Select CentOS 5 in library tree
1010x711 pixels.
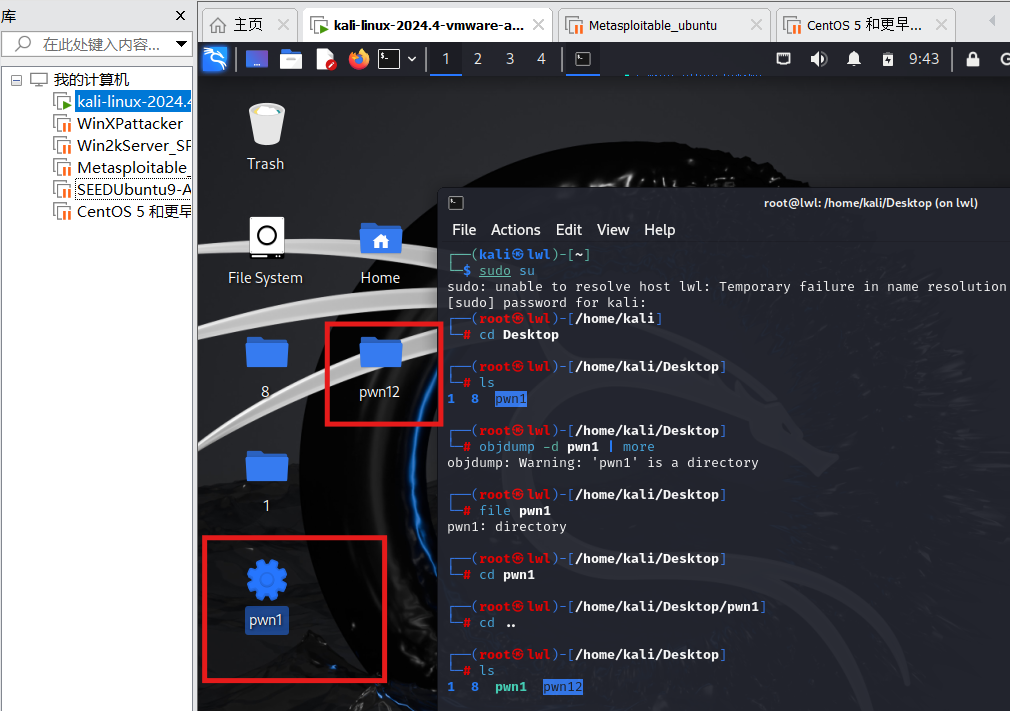pyautogui.click(x=133, y=211)
